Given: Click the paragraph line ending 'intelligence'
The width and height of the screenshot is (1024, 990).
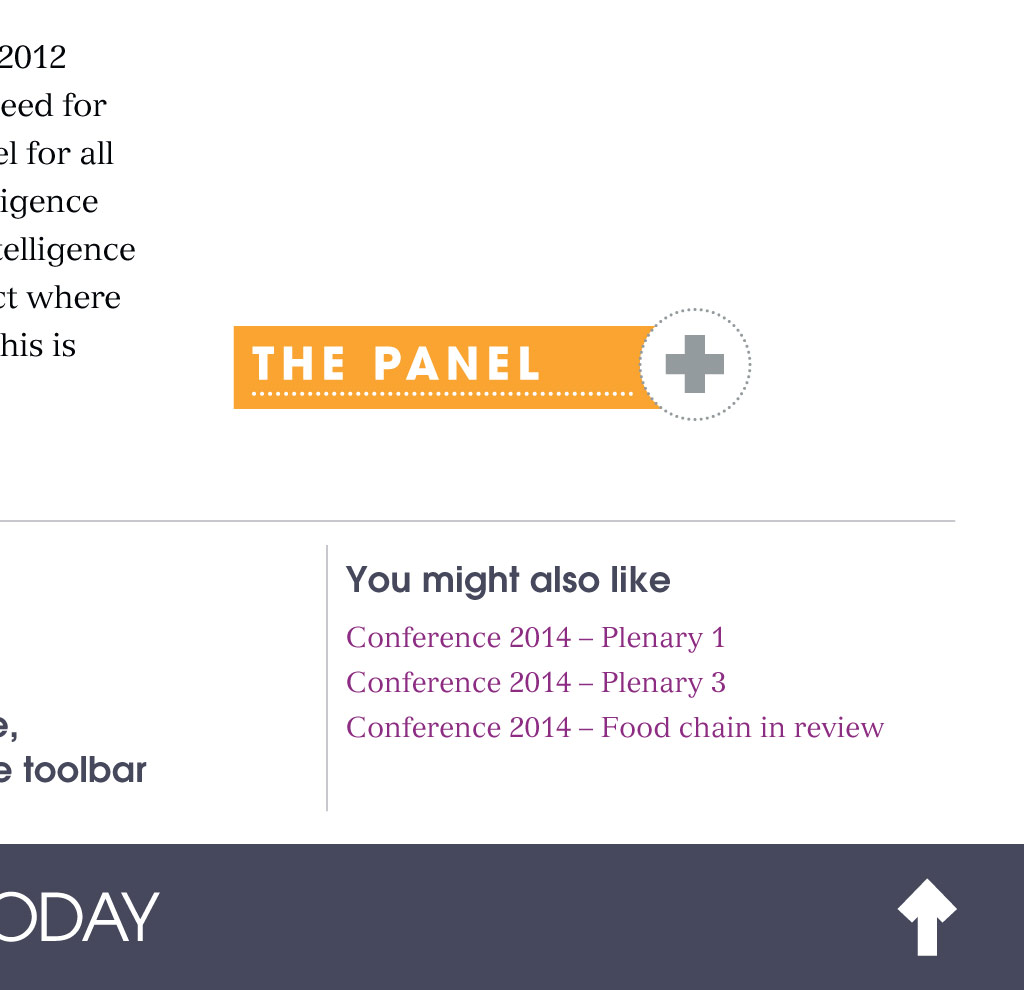Looking at the screenshot, I should (66, 249).
